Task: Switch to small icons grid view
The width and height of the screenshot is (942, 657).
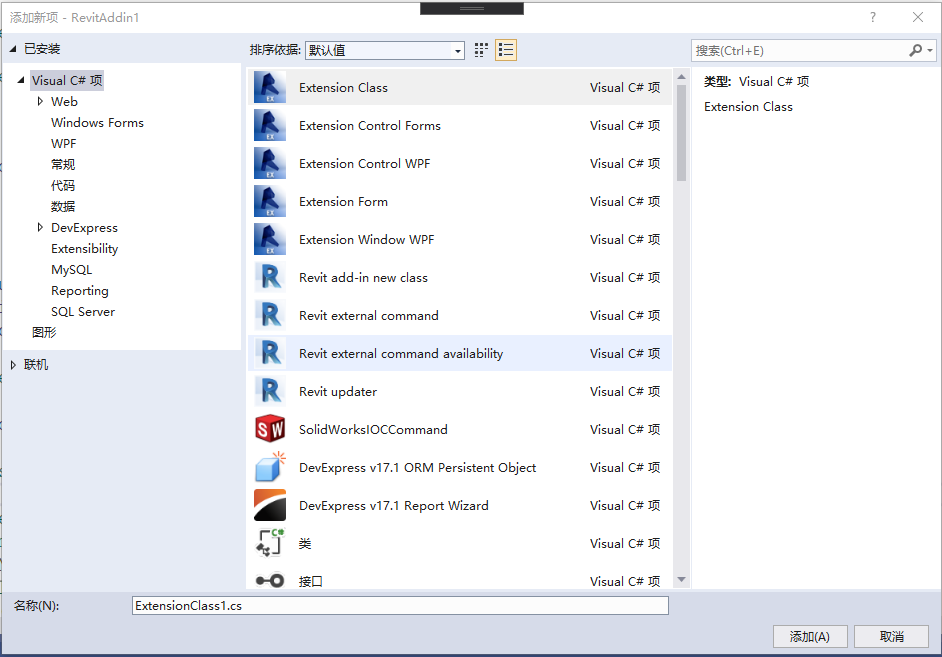Action: 481,50
